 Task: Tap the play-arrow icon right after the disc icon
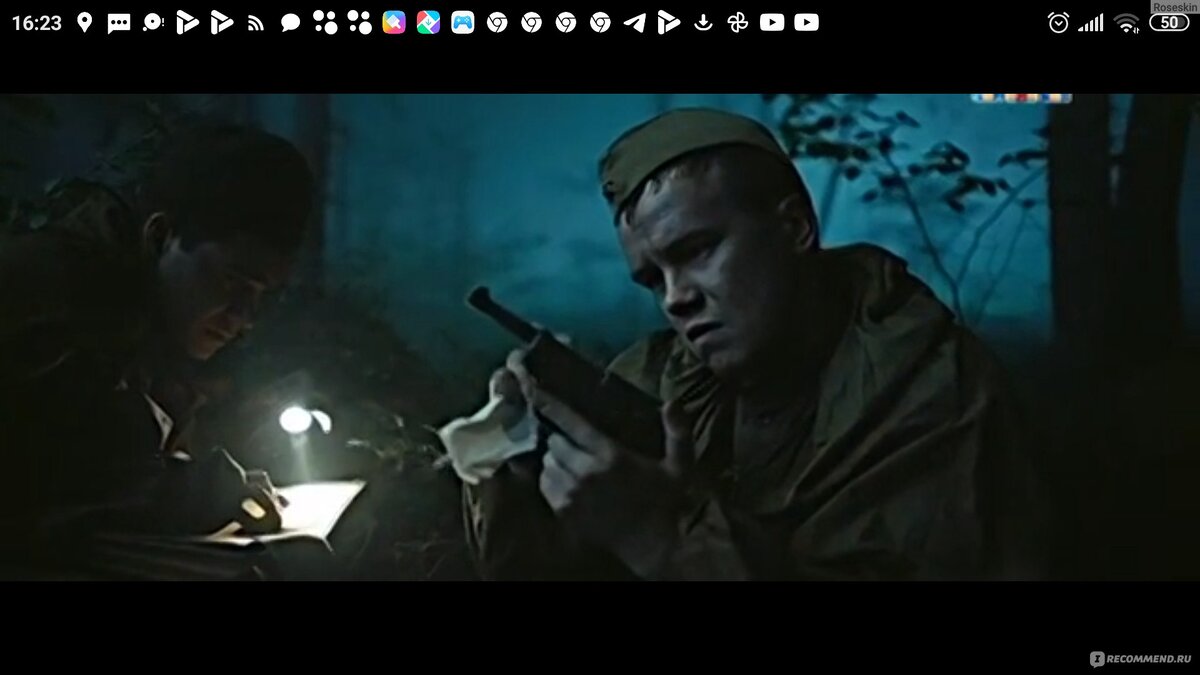point(187,22)
